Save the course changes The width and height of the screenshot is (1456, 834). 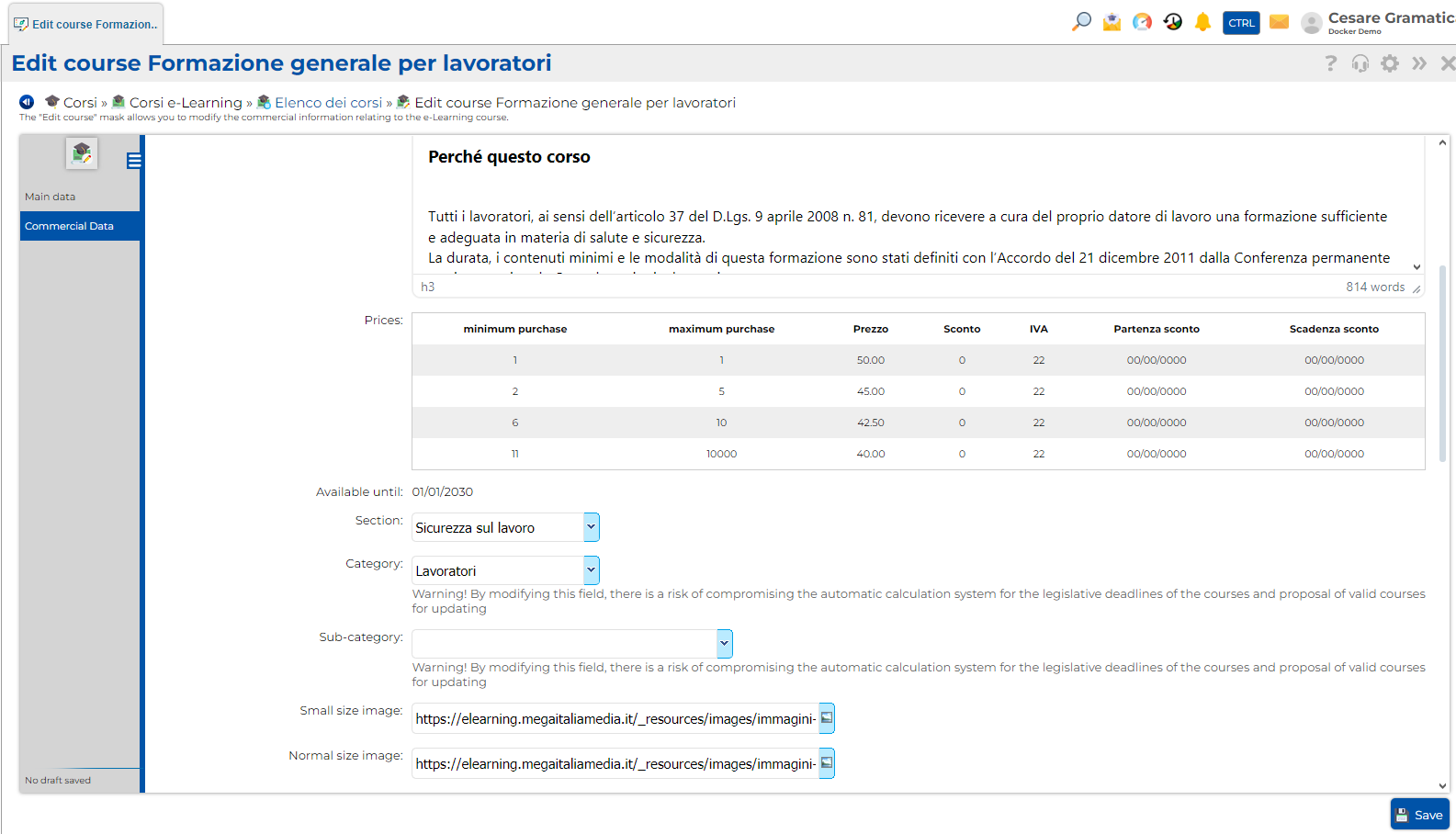(1419, 815)
